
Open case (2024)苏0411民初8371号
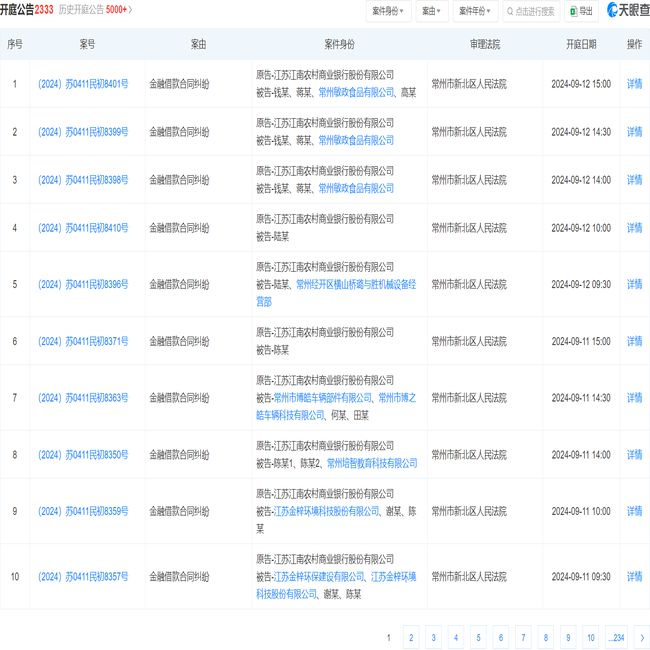click(83, 342)
